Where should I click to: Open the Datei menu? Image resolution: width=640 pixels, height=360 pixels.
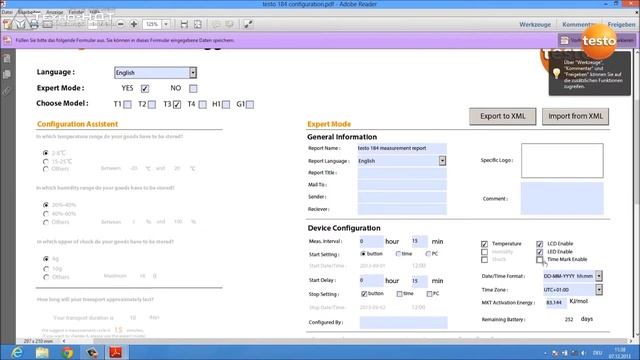coord(7,12)
